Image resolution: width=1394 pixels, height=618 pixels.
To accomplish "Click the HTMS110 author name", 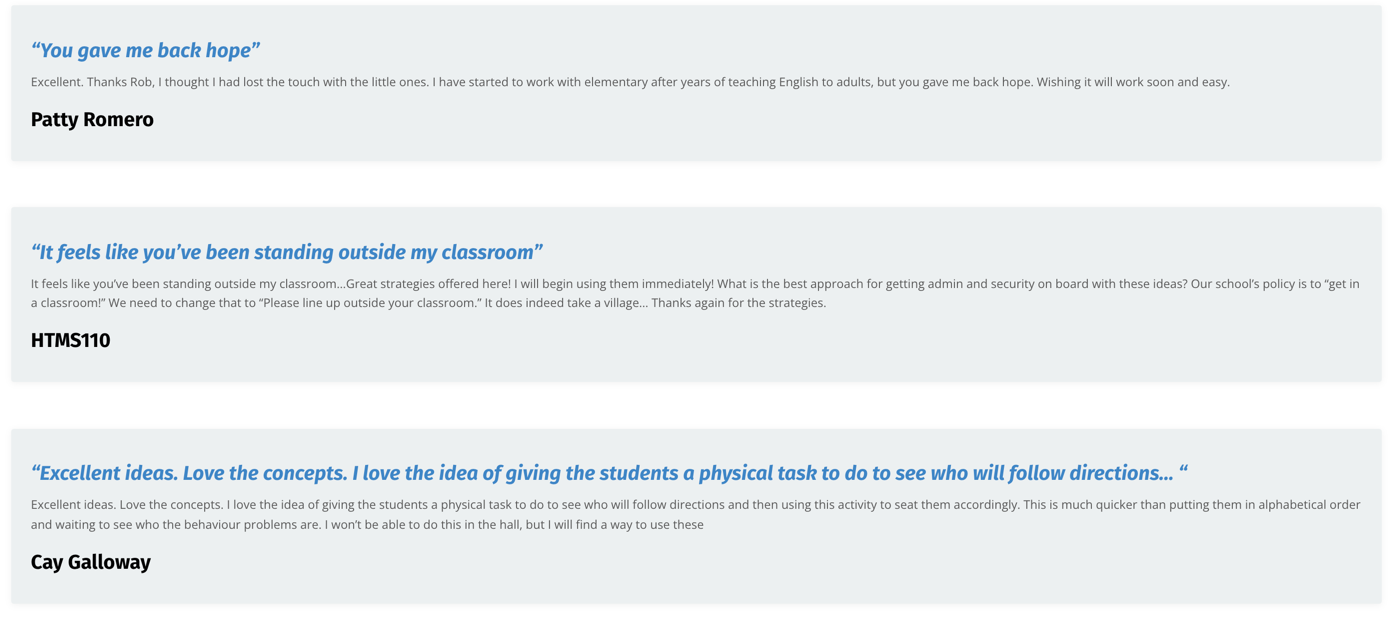I will pyautogui.click(x=70, y=341).
